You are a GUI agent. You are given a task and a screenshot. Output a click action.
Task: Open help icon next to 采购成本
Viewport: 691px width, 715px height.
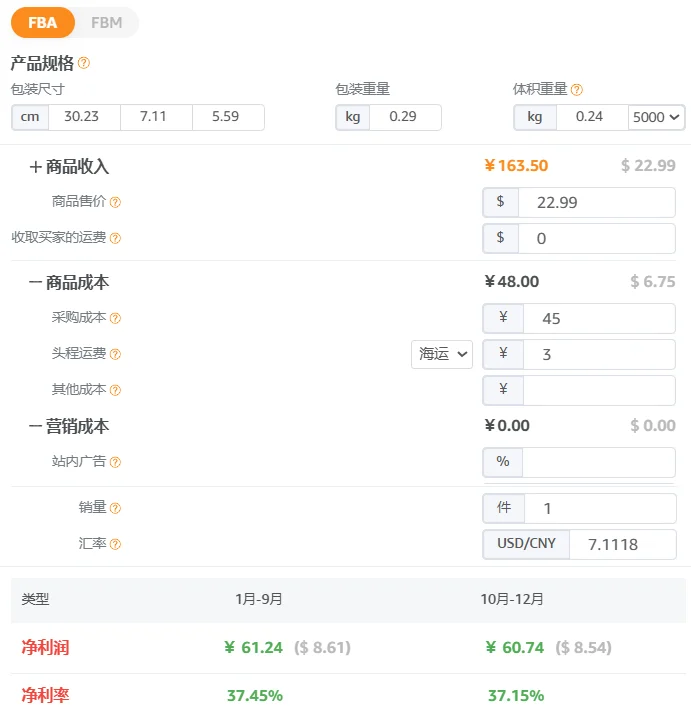[x=115, y=318]
